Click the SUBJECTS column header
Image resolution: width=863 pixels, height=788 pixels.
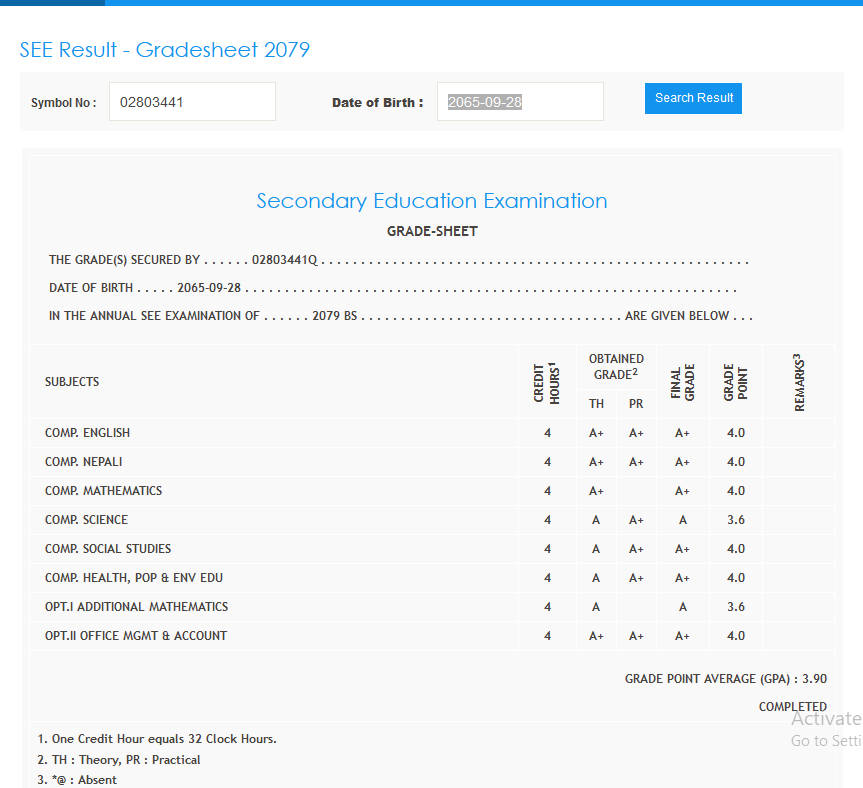pyautogui.click(x=72, y=382)
